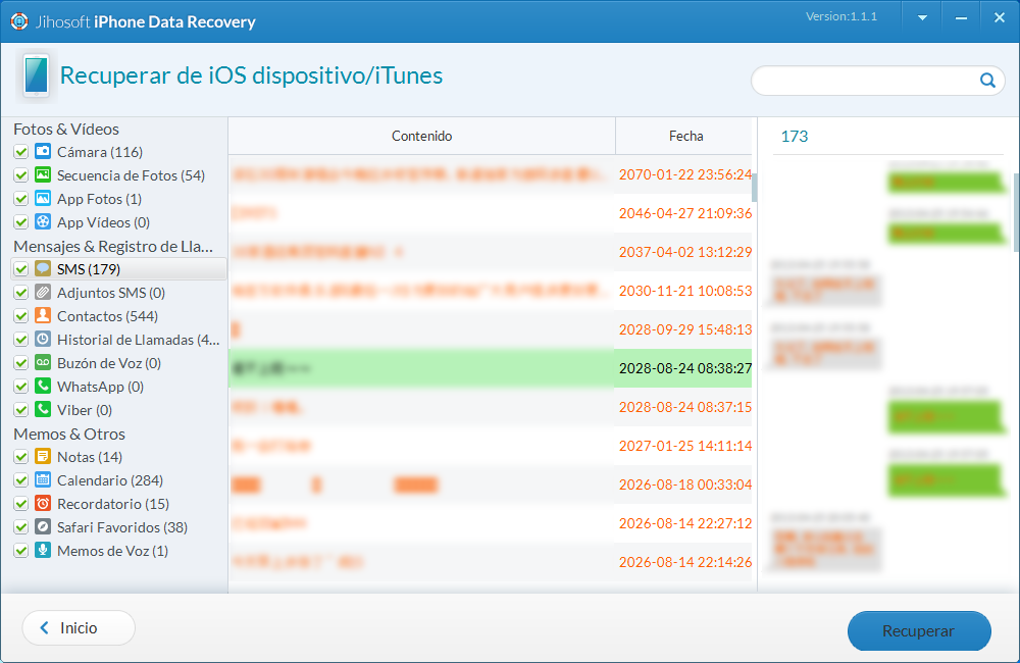Screen dimensions: 1020x663
Task: Click the Secuencia de Fotos icon
Action: point(43,174)
